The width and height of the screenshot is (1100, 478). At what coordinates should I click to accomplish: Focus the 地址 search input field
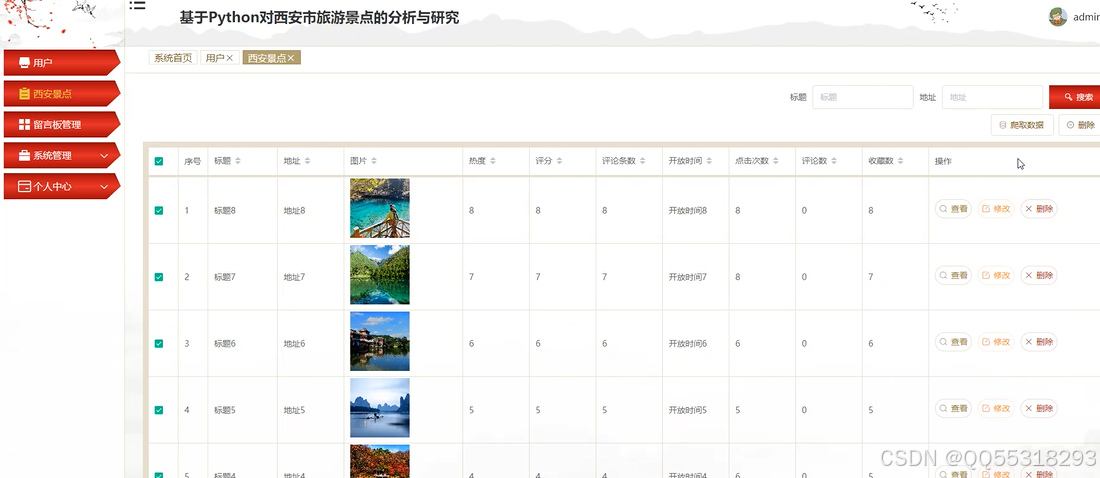(992, 98)
